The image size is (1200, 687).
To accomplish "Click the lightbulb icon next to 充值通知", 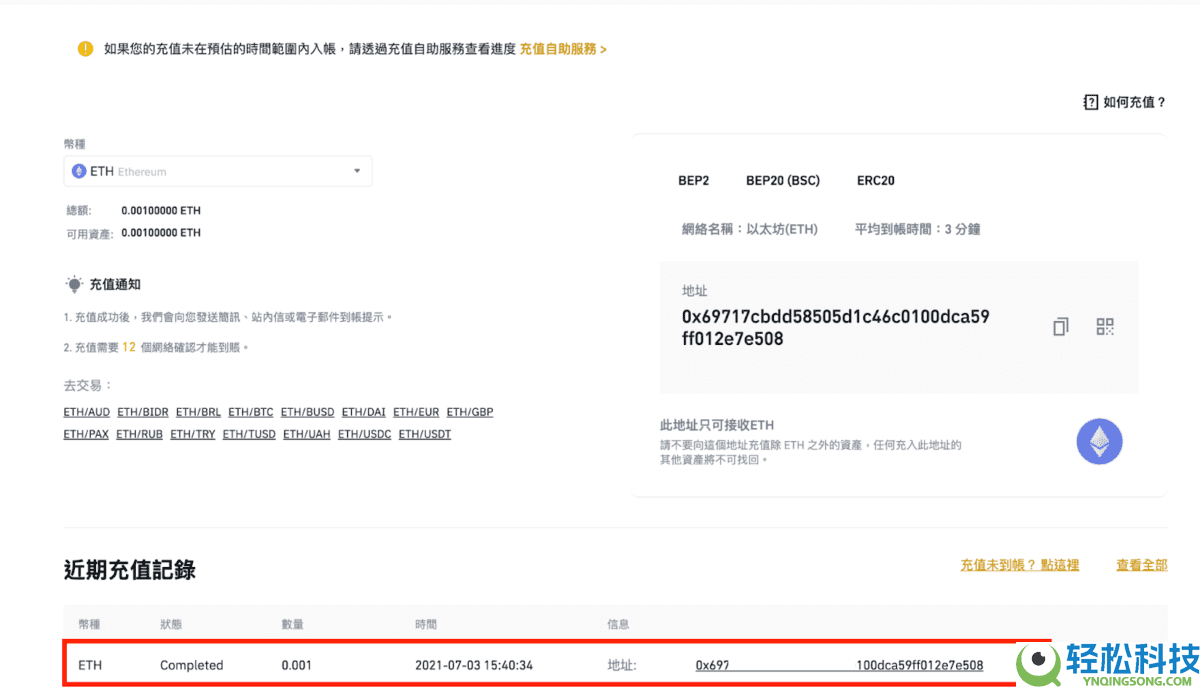I will [x=73, y=283].
